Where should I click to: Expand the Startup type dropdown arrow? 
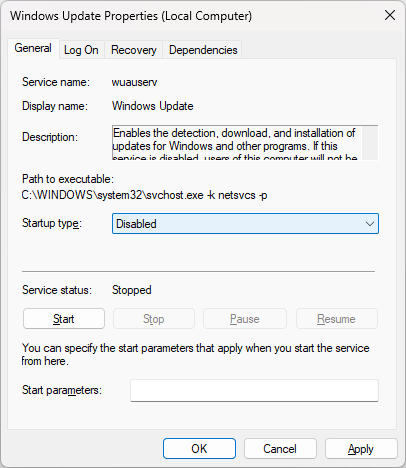369,224
